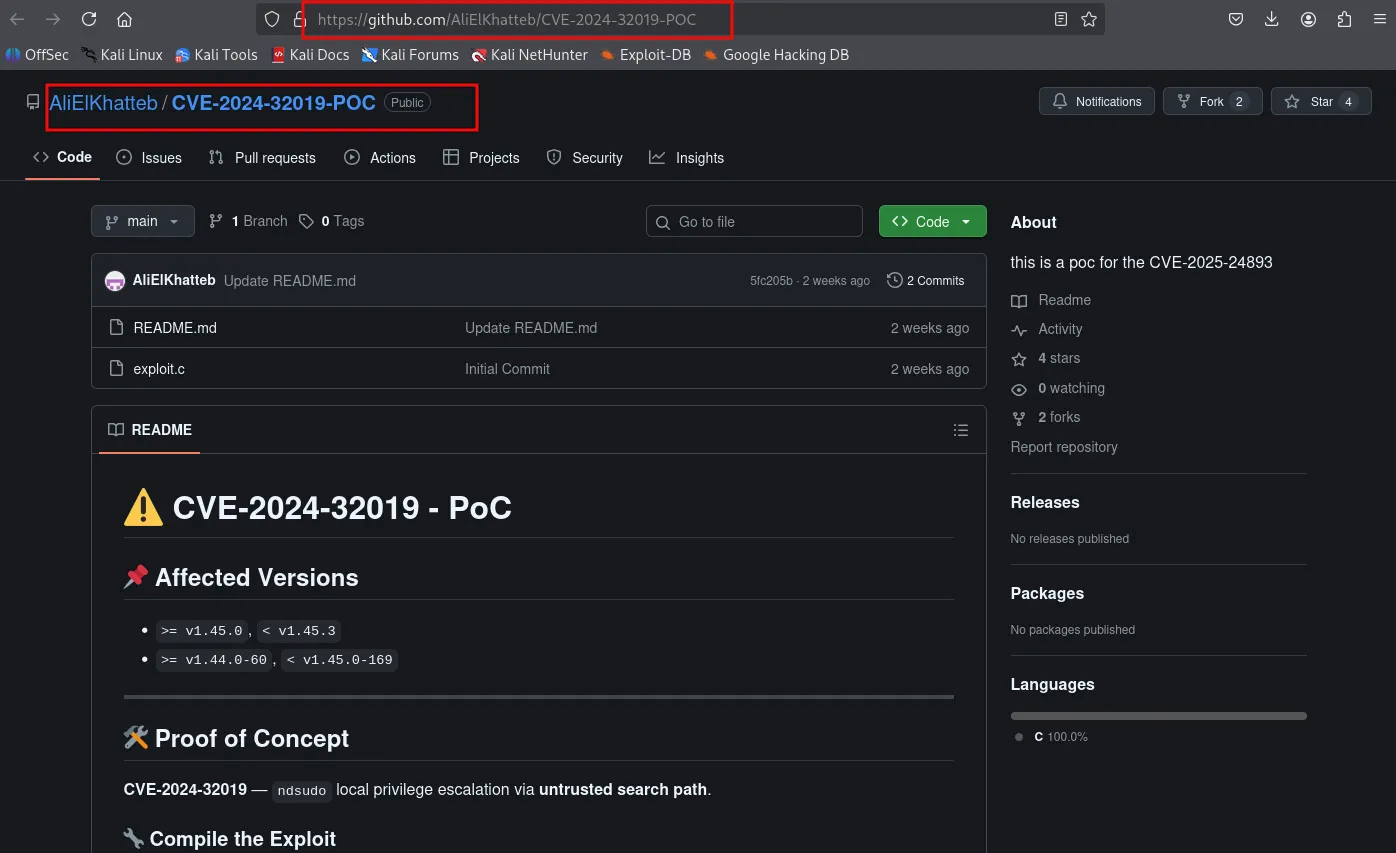Screen dimensions: 1396x853
Task: Switch to the Issues tab
Action: coord(149,158)
